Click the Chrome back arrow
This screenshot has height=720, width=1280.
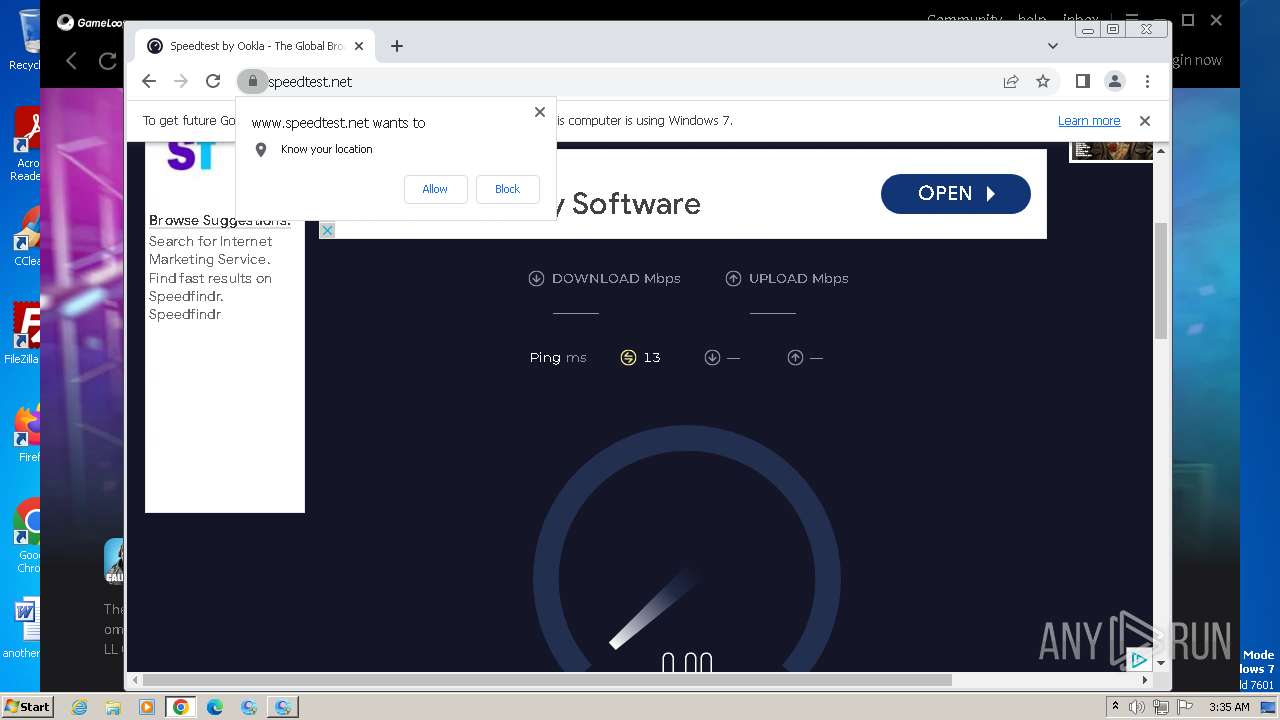pos(149,81)
